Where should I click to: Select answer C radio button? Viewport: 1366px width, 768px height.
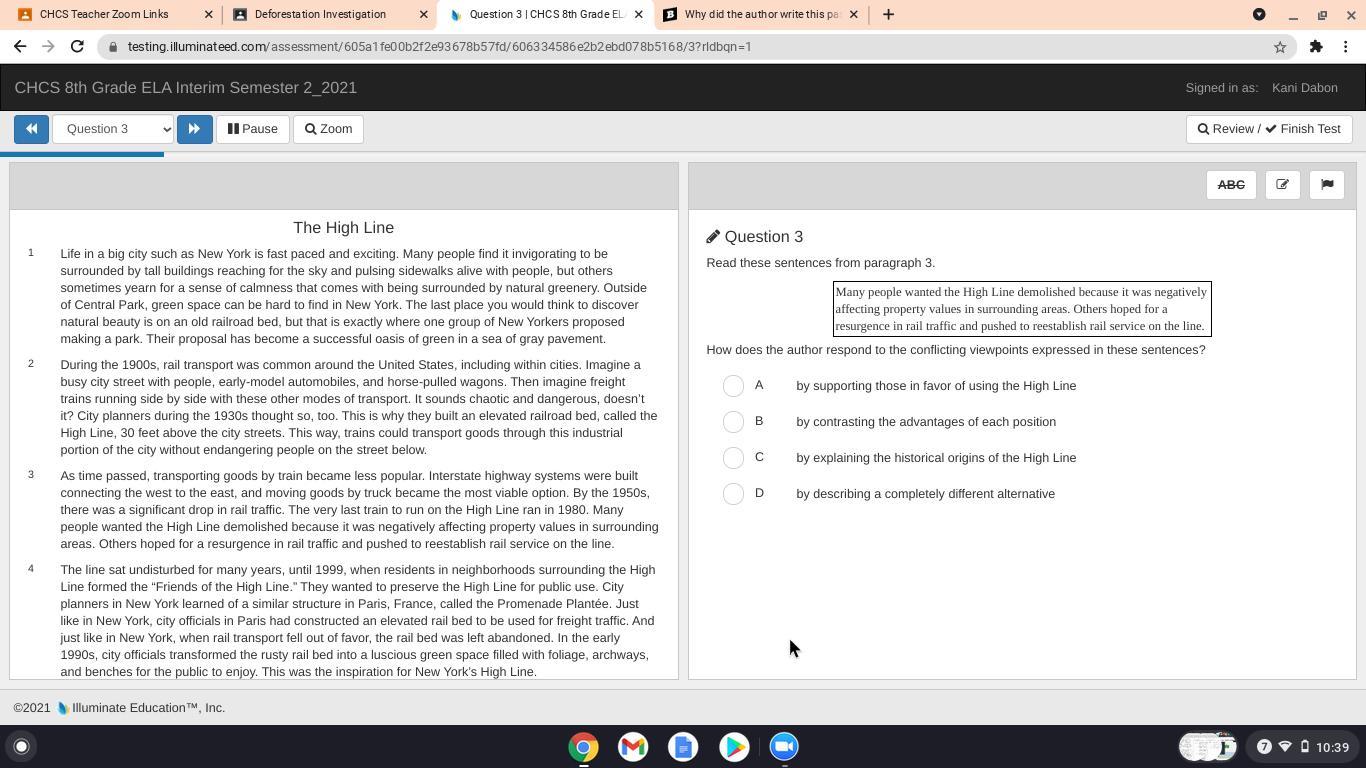(733, 458)
